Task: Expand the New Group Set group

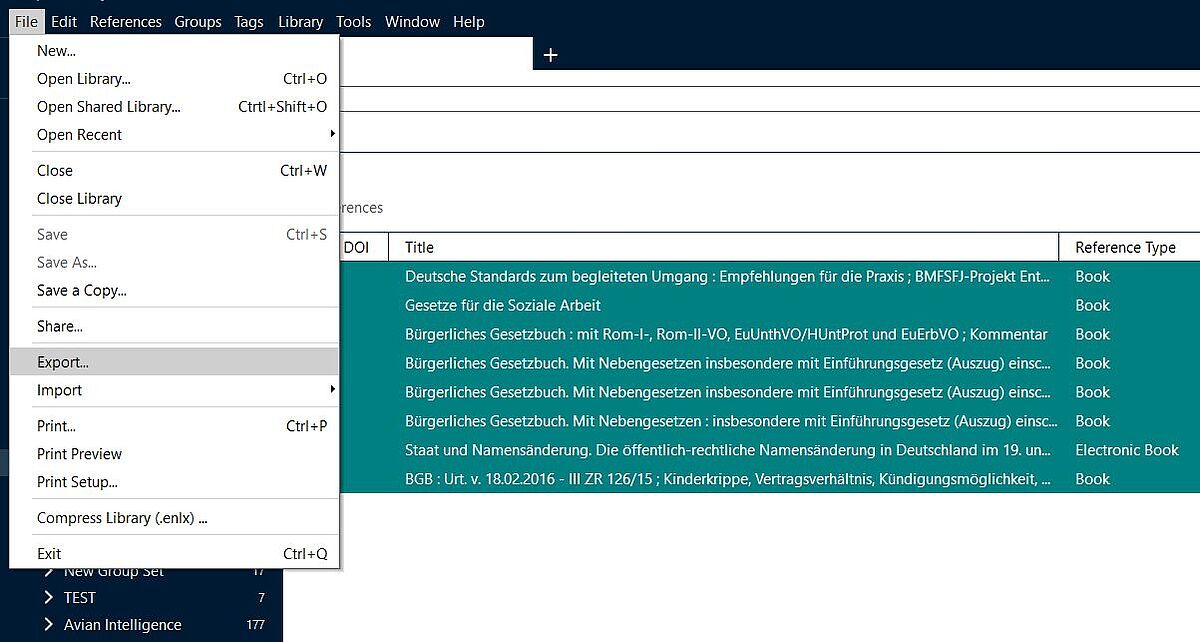Action: (49, 571)
